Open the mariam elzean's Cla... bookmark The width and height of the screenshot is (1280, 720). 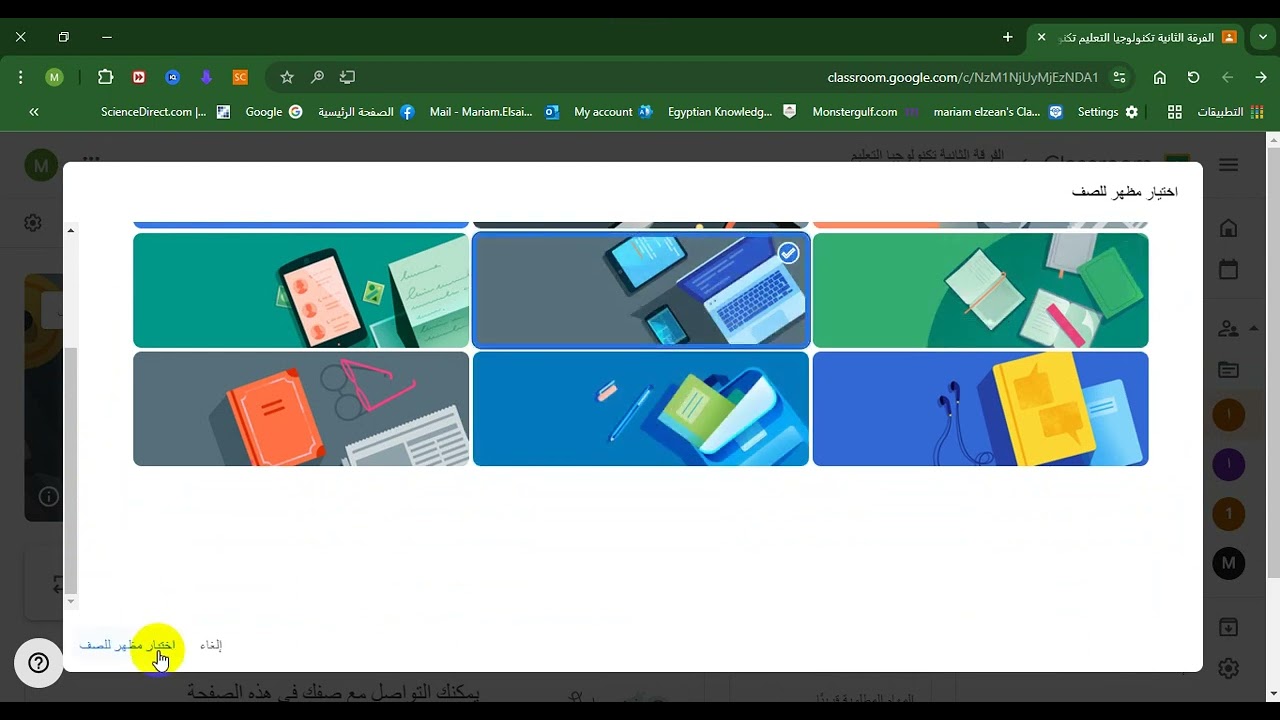997,112
